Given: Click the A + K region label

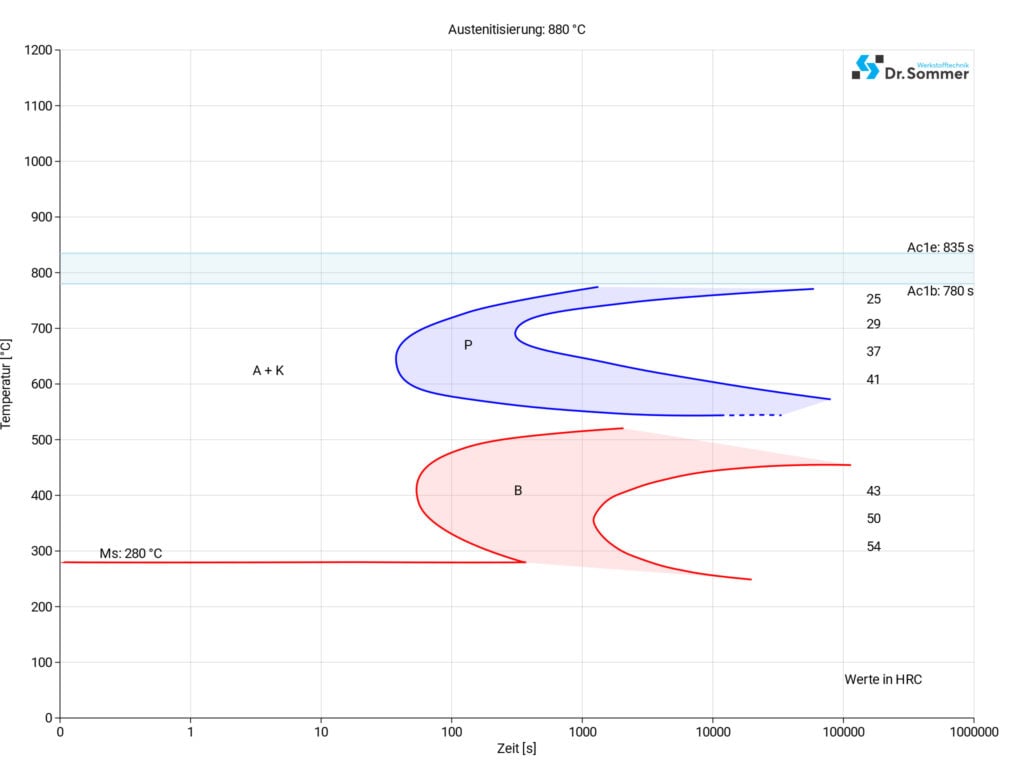Looking at the screenshot, I should pos(268,371).
